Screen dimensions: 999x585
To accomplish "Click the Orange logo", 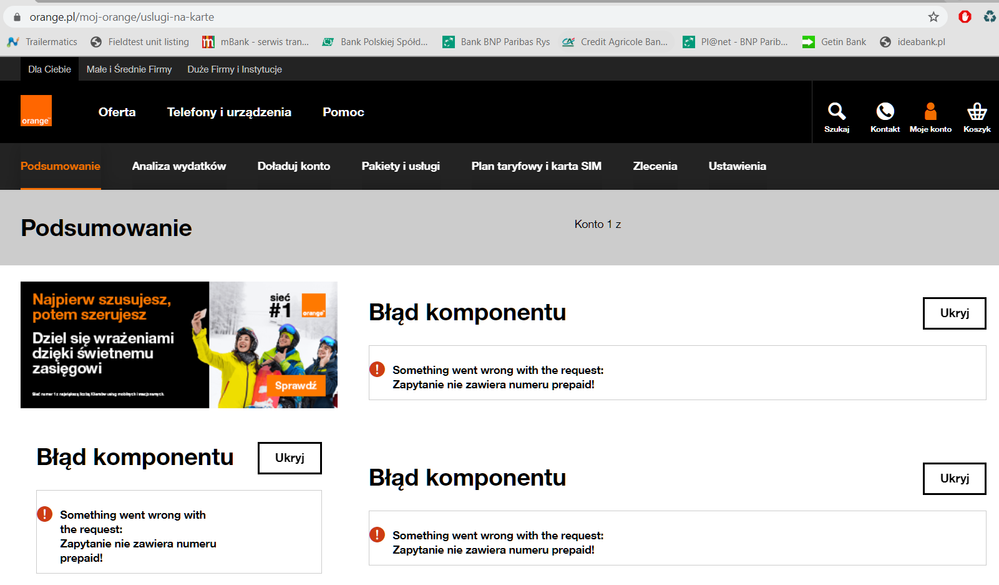I will (36, 111).
